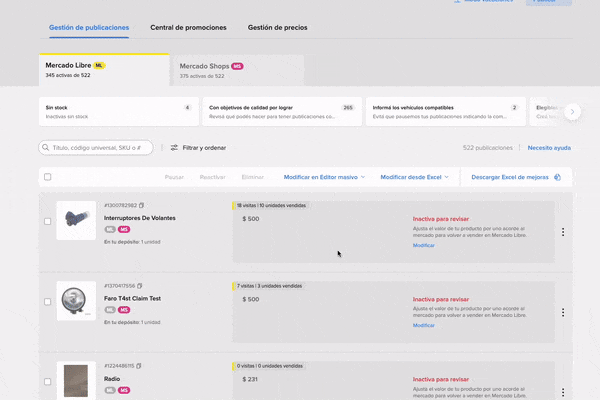Click the Excel download icon
600x400 pixels.
pos(558,177)
